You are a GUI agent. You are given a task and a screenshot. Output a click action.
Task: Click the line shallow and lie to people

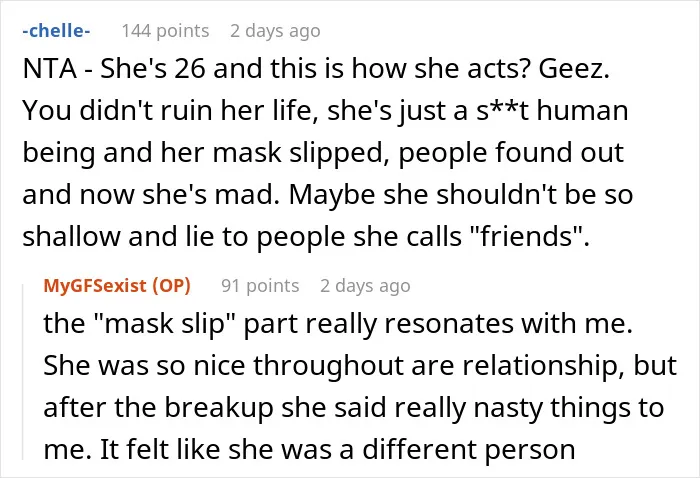pyautogui.click(x=306, y=237)
